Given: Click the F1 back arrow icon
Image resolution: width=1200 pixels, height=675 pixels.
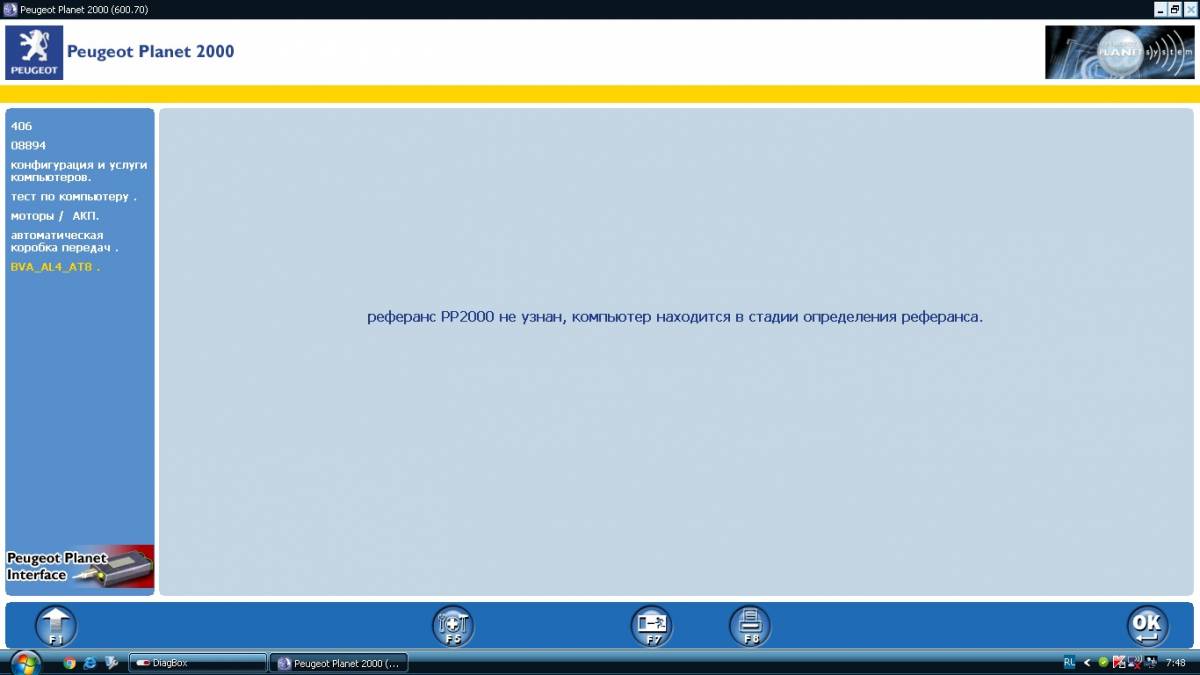Looking at the screenshot, I should 56,626.
